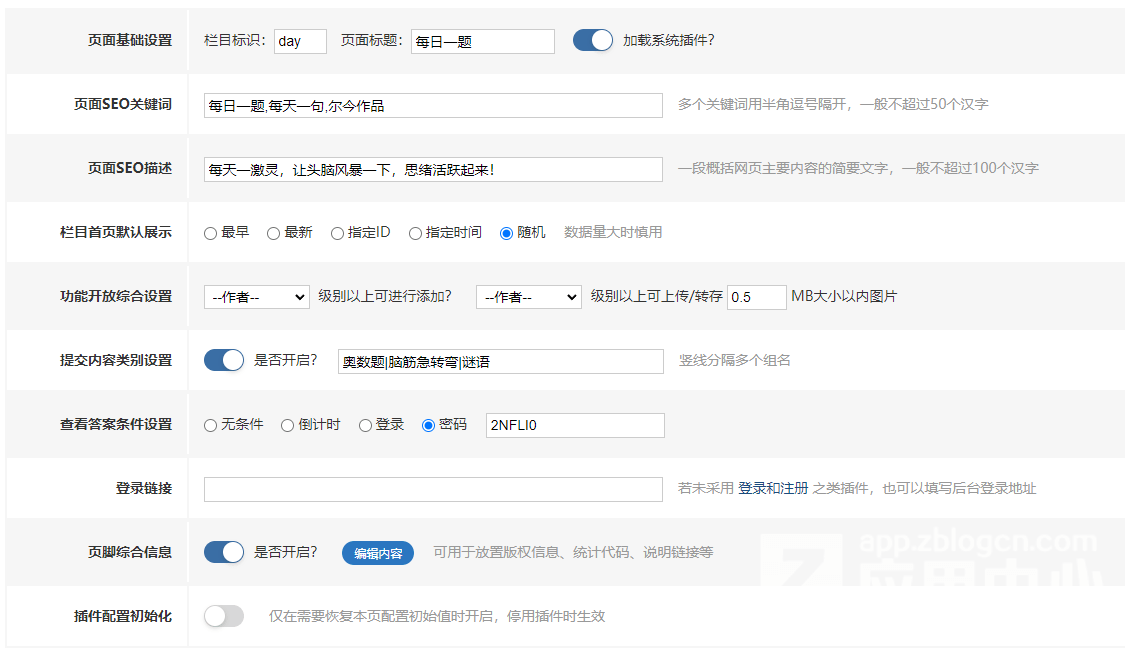This screenshot has width=1125, height=650.
Task: Toggle the 提交内容类别设置 是否开启 switch
Action: pos(224,360)
